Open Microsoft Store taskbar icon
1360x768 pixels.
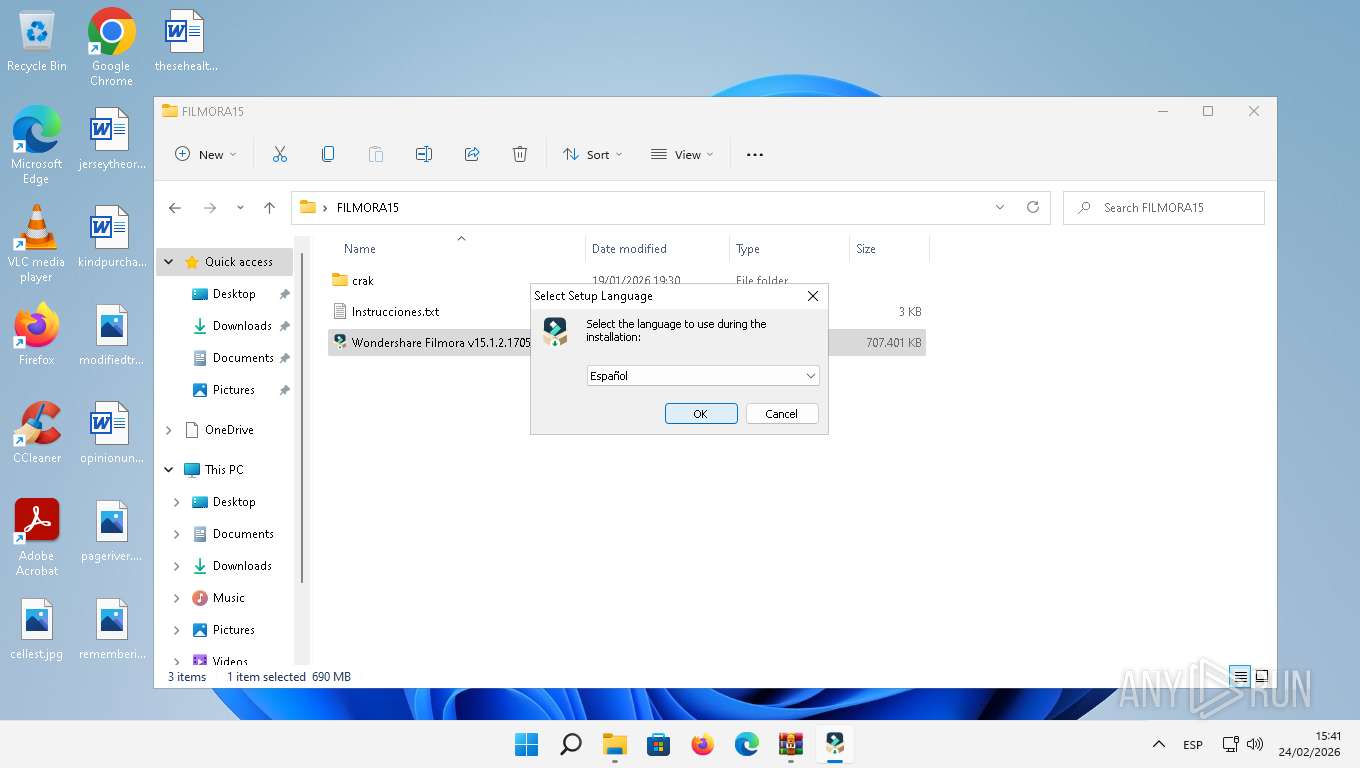658,744
